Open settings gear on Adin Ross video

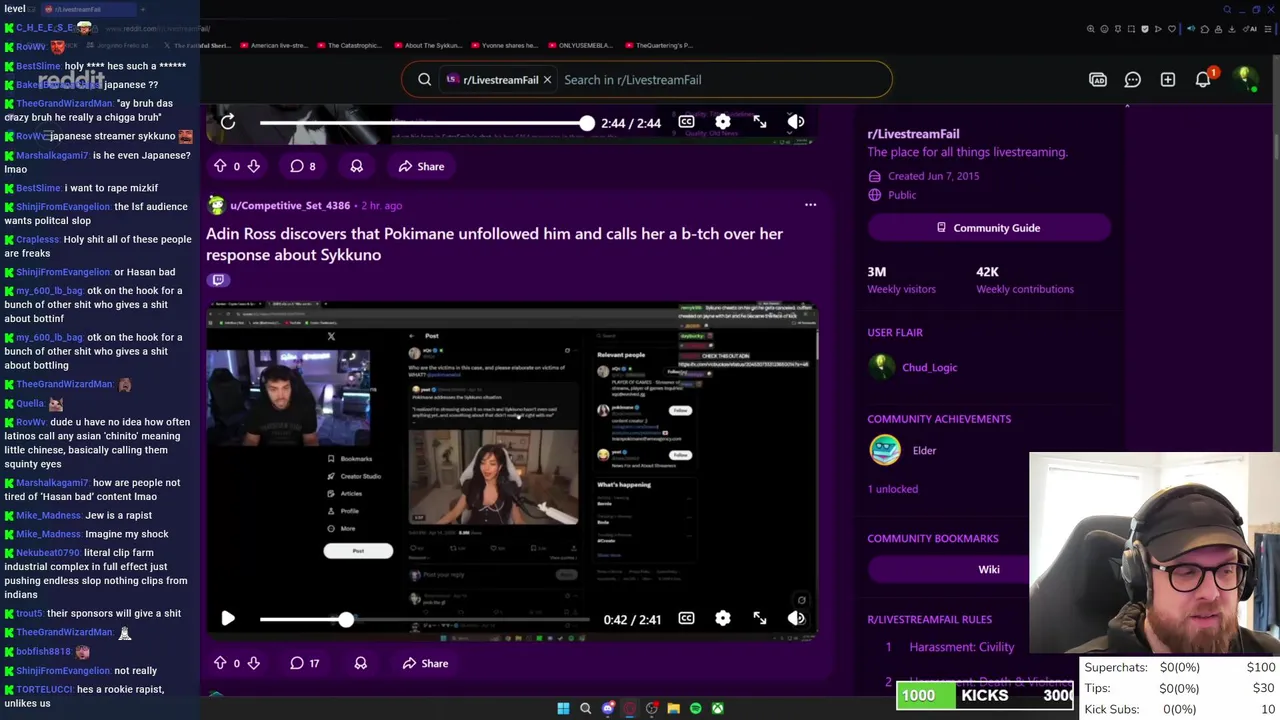tap(723, 619)
